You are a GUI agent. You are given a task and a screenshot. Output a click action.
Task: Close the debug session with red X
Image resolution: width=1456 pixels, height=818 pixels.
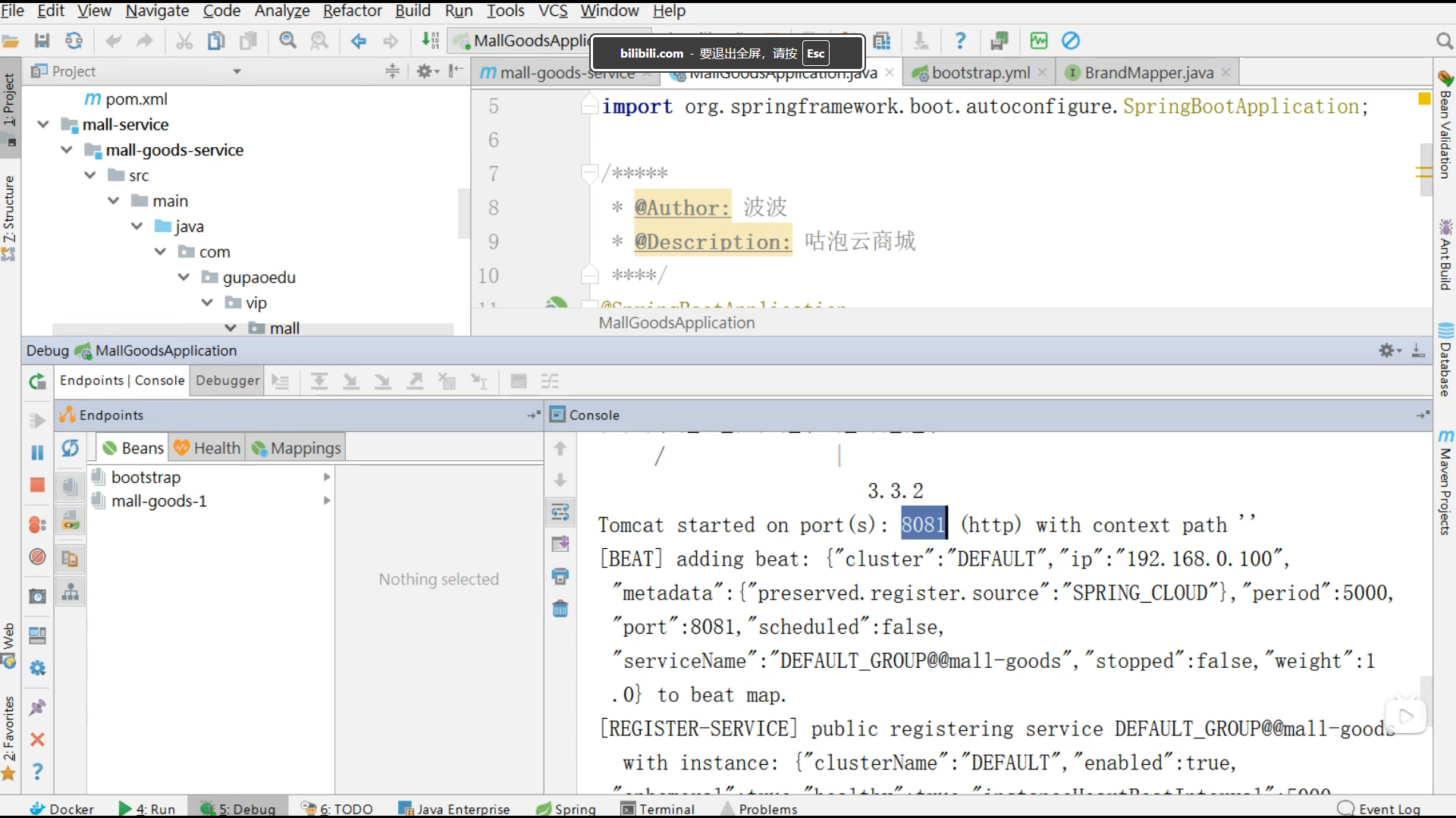37,740
